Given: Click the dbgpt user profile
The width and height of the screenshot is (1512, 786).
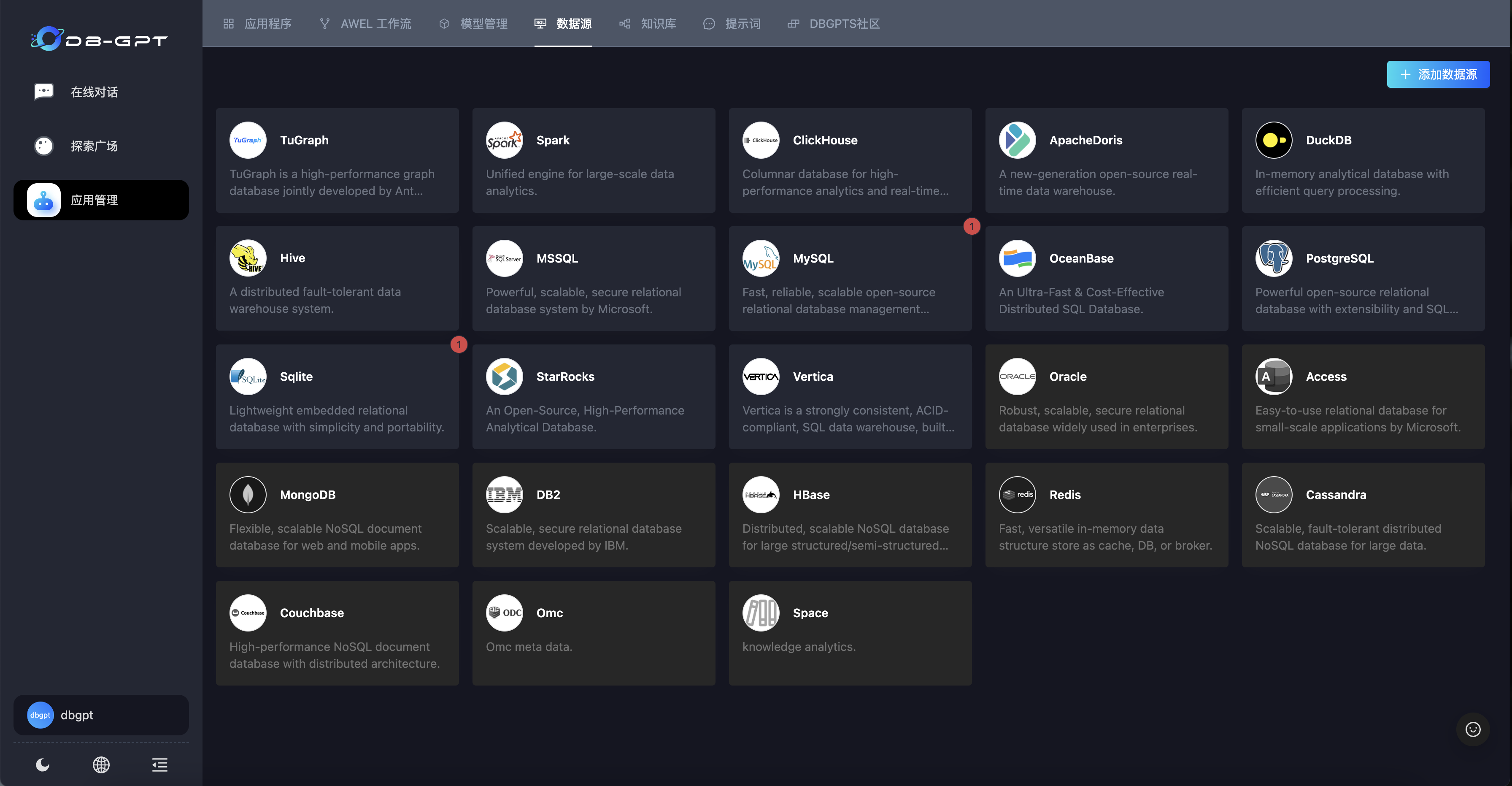Looking at the screenshot, I should point(101,715).
